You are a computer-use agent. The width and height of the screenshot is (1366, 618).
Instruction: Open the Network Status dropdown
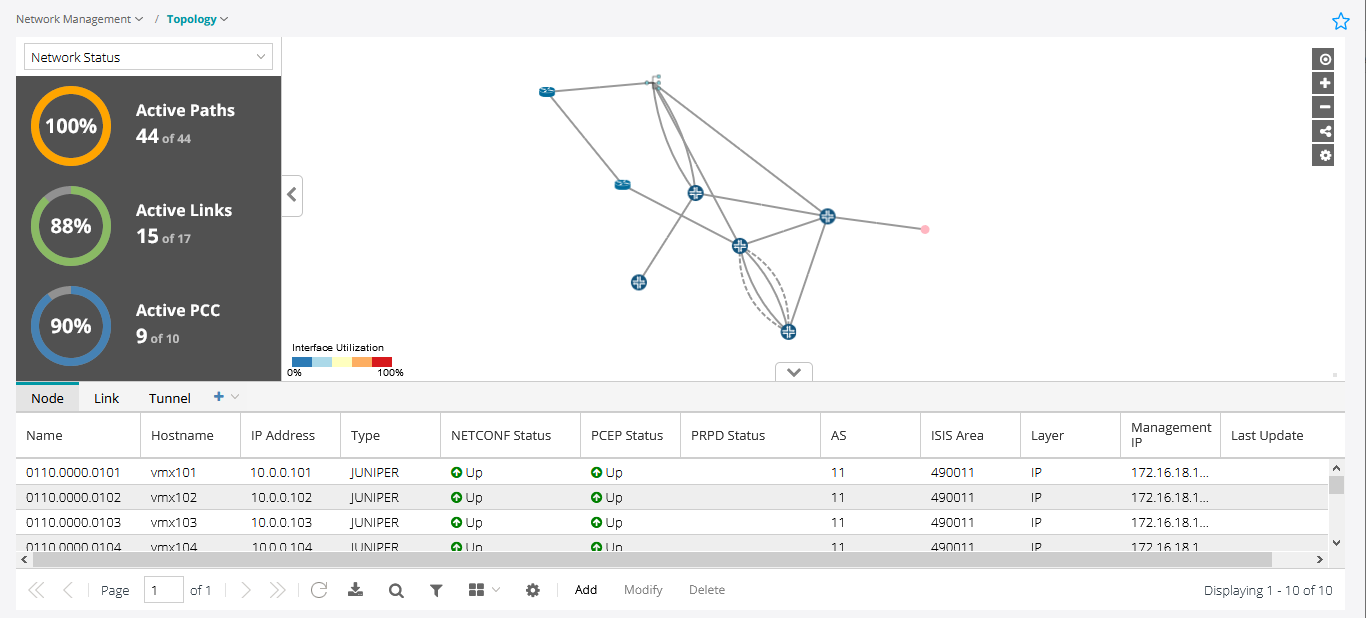147,56
